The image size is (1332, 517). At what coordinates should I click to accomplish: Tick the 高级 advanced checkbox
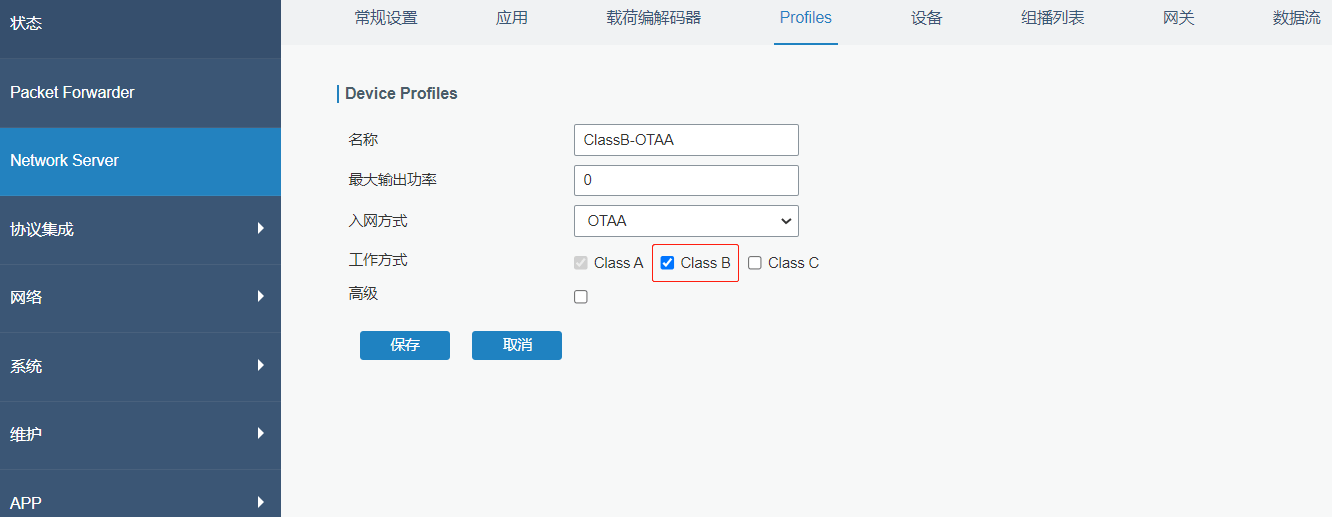click(x=581, y=297)
